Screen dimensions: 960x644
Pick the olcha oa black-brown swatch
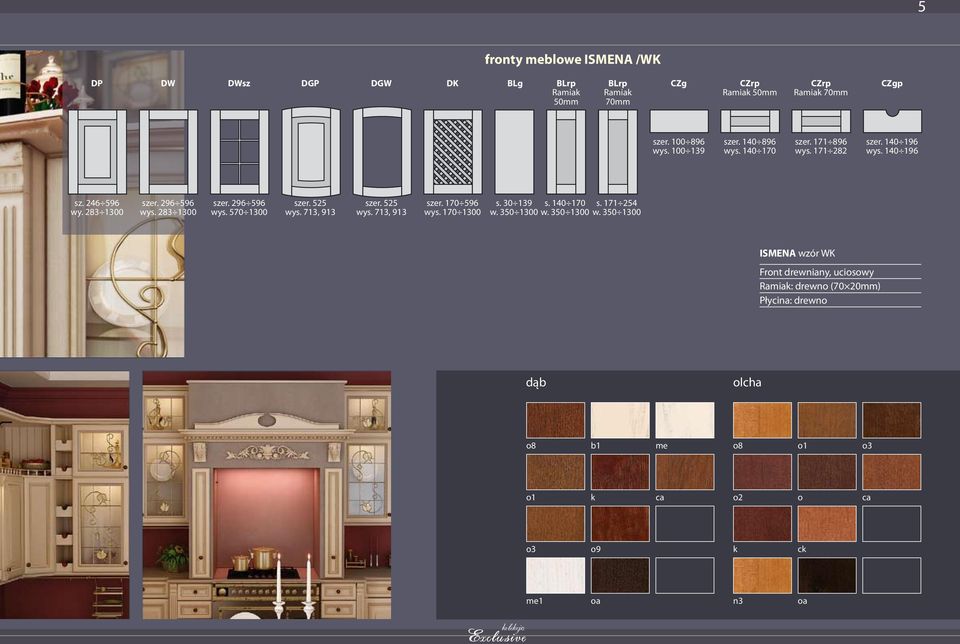pos(827,575)
